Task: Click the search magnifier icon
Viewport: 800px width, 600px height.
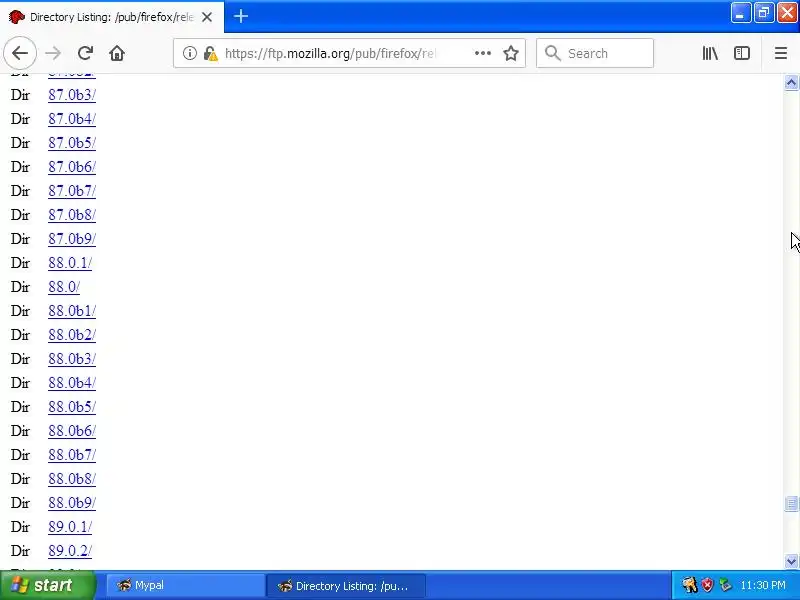Action: [553, 53]
